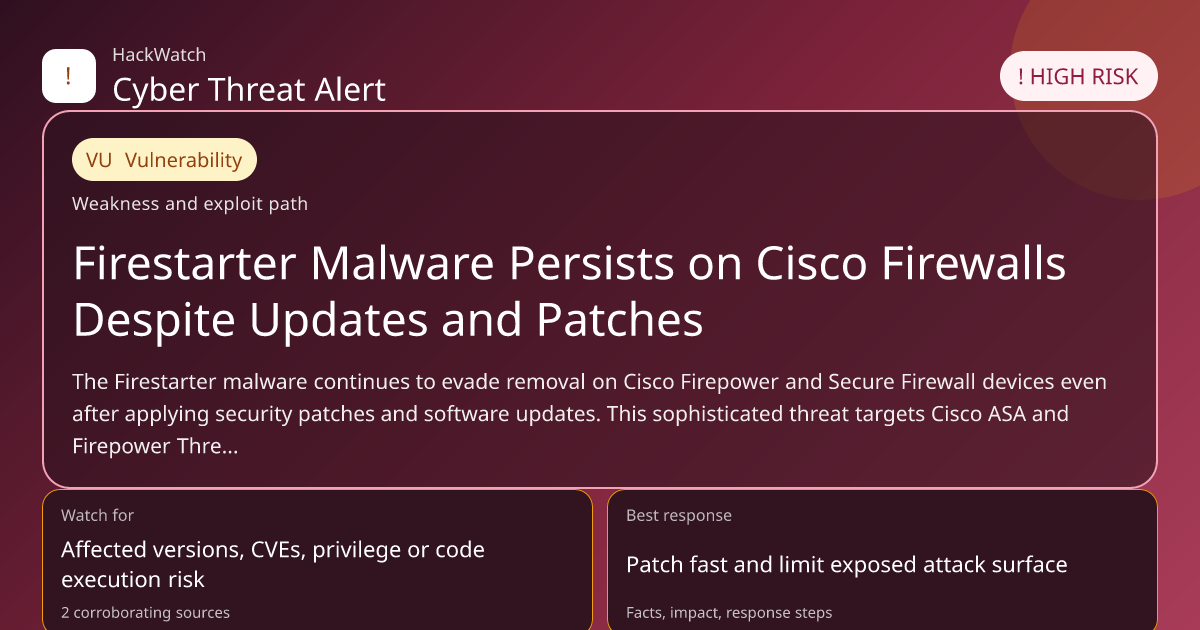Click the HackWatch brand name

[x=159, y=55]
